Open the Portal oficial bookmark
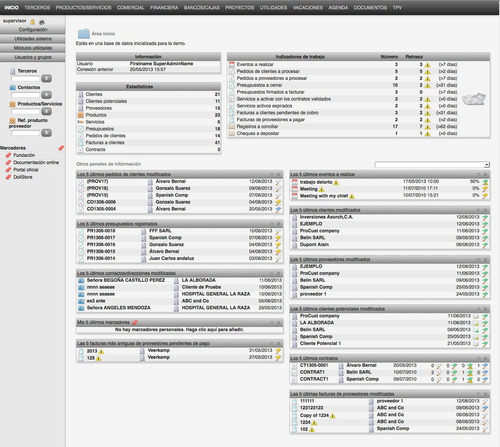500x447 pixels. (26, 170)
